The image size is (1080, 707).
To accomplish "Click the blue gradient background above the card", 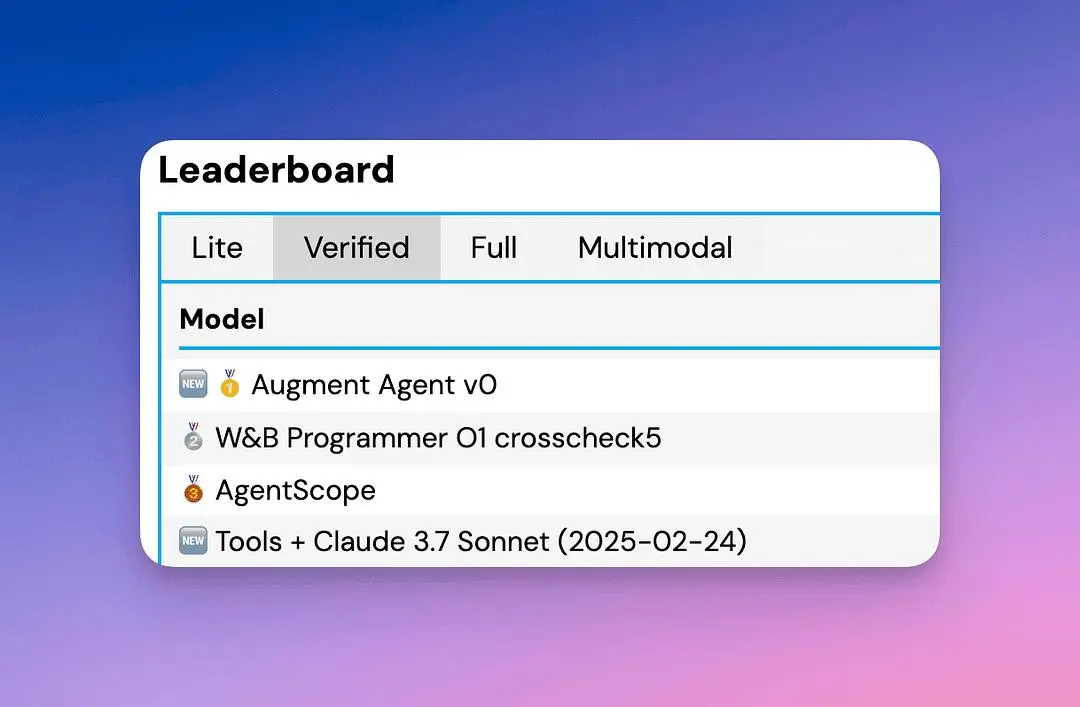I will click(x=540, y=70).
